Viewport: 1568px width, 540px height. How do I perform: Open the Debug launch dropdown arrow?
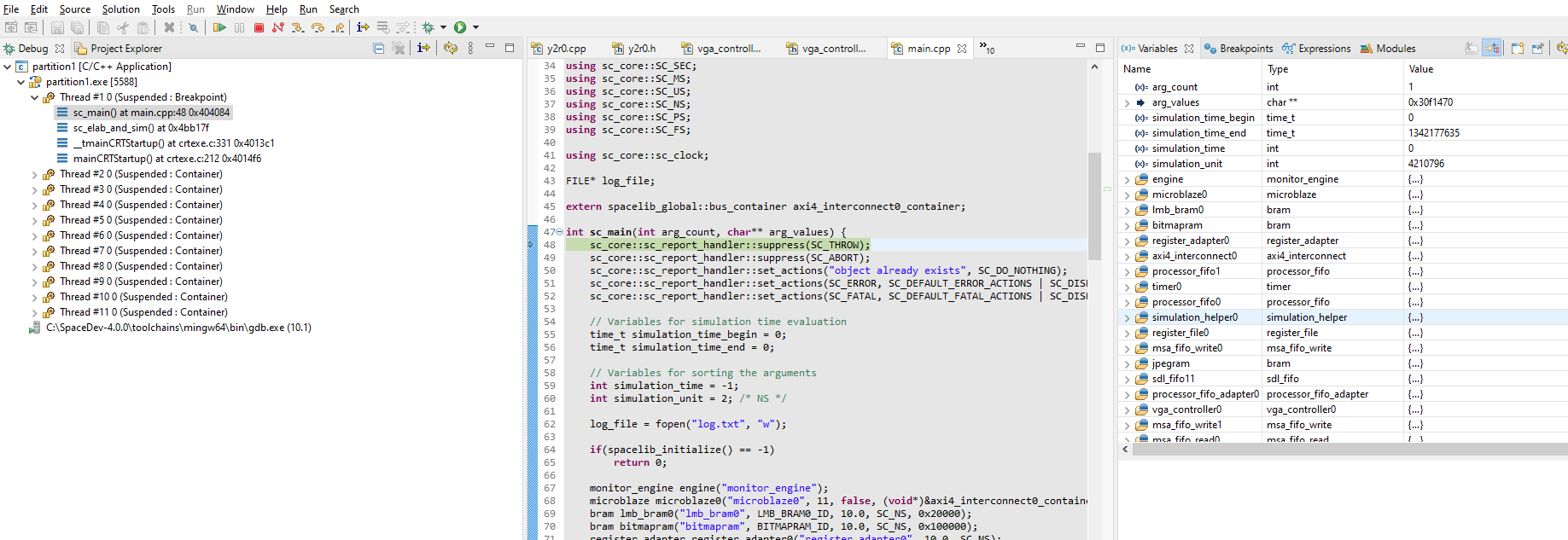click(x=443, y=28)
